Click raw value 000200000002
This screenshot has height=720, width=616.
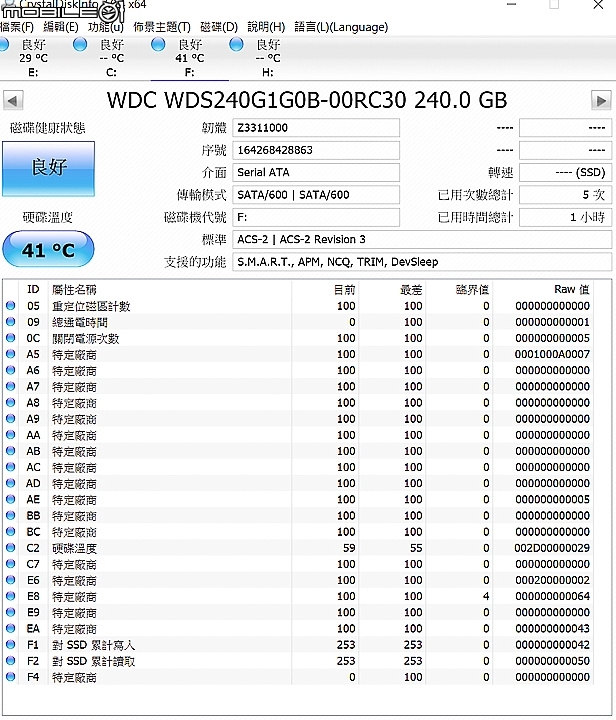[x=552, y=580]
